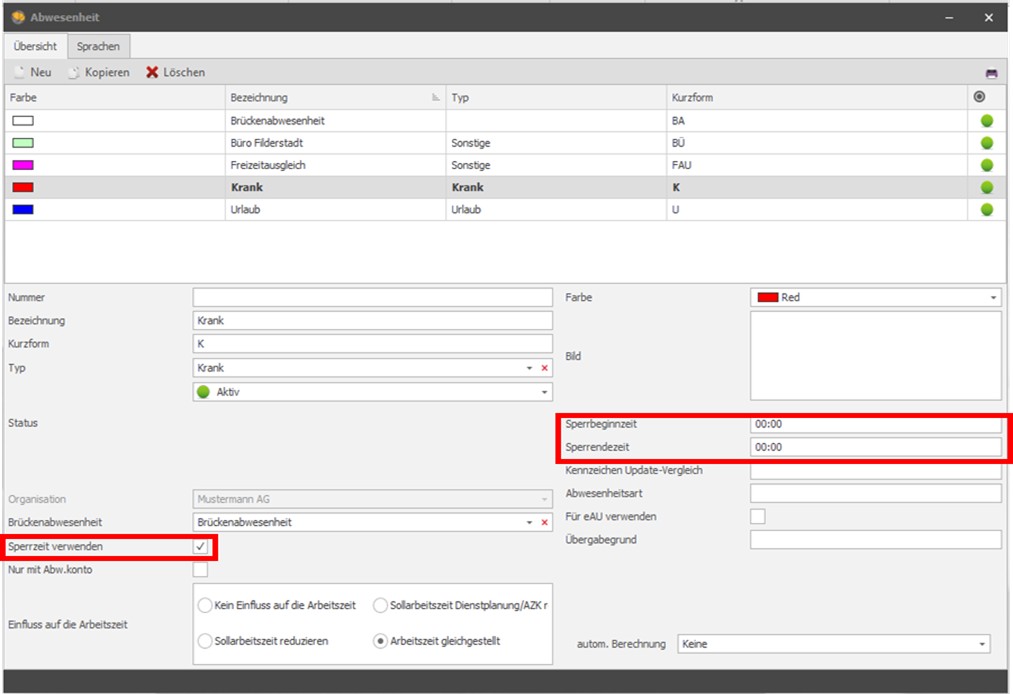Click magenta swatch of Freizeitausgleich row
This screenshot has width=1013, height=694.
tap(23, 165)
